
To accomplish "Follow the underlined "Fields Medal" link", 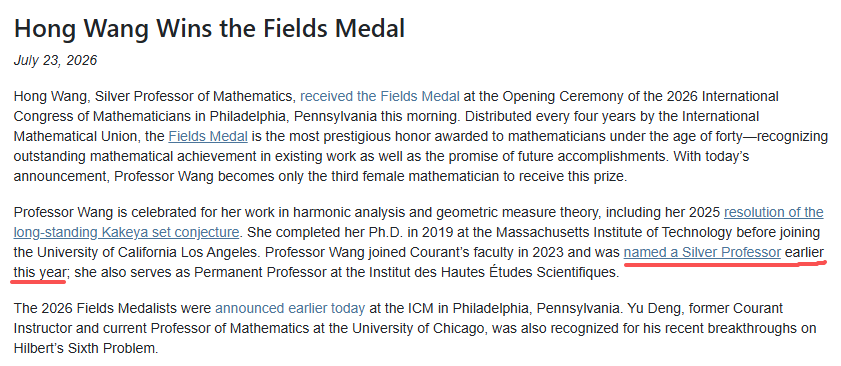I will pos(208,137).
